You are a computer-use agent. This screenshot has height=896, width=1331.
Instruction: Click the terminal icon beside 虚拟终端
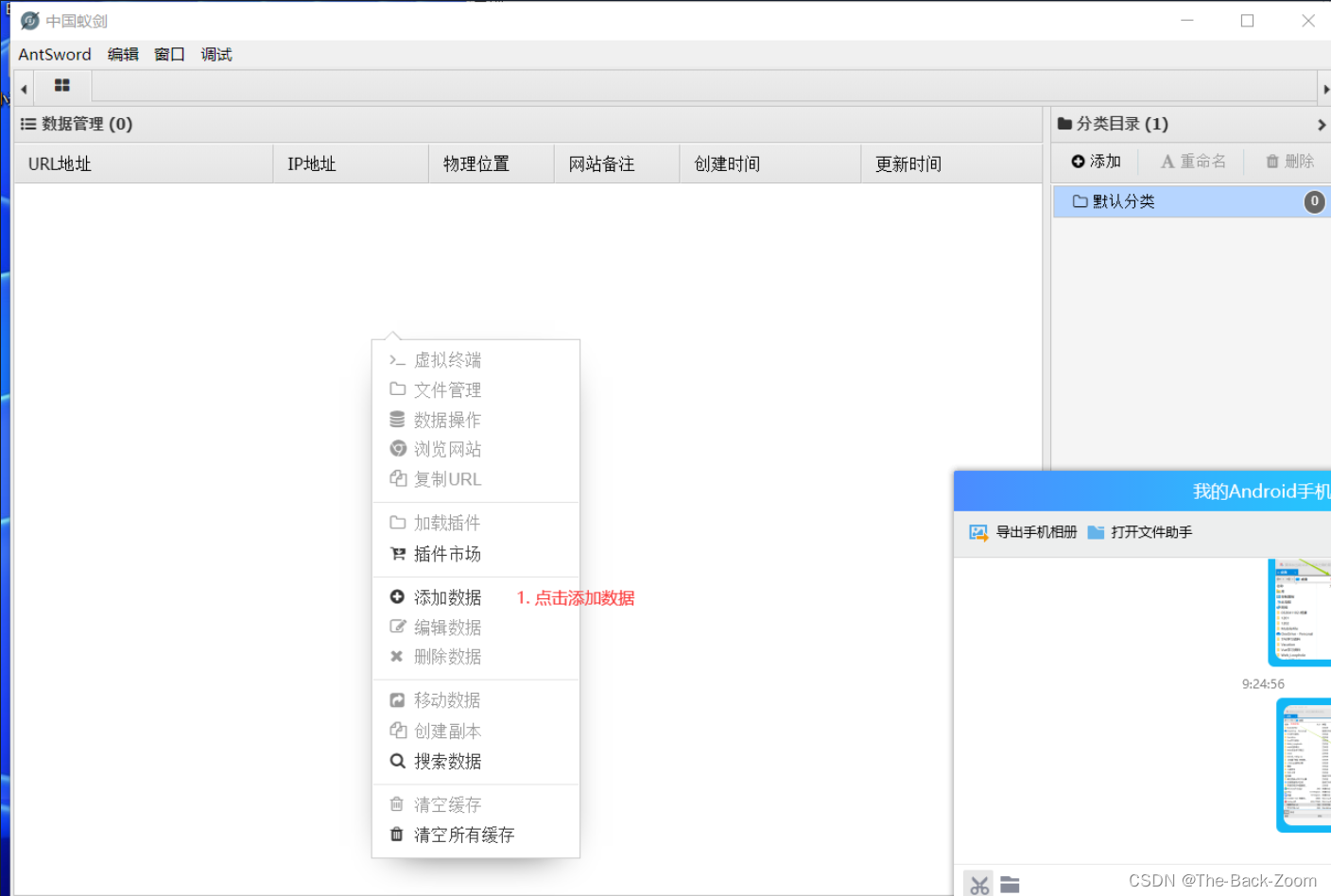[x=397, y=360]
